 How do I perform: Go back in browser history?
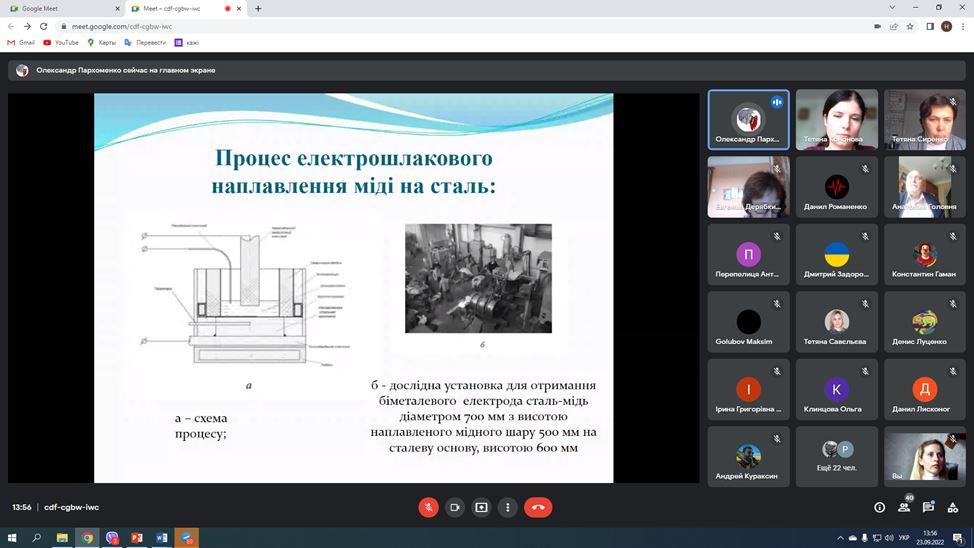[11, 26]
